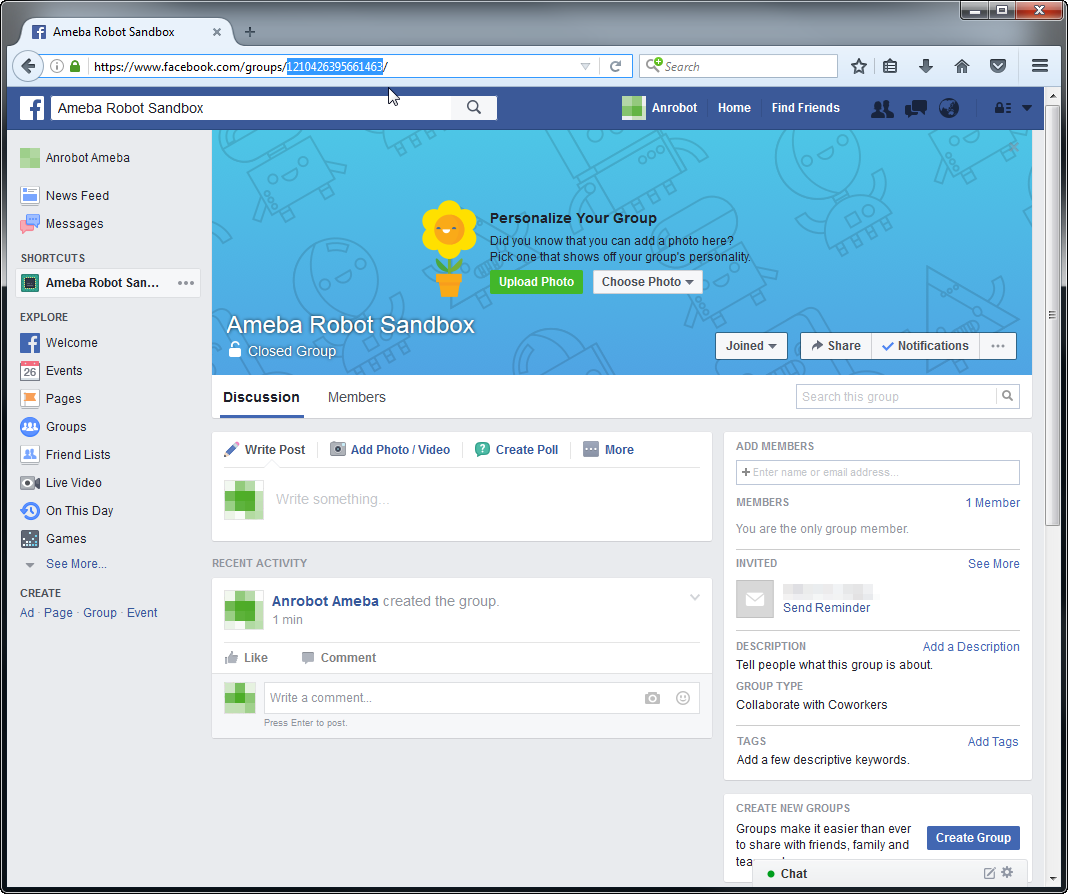
Task: Open Anrobot profile in top bar
Action: coord(659,108)
